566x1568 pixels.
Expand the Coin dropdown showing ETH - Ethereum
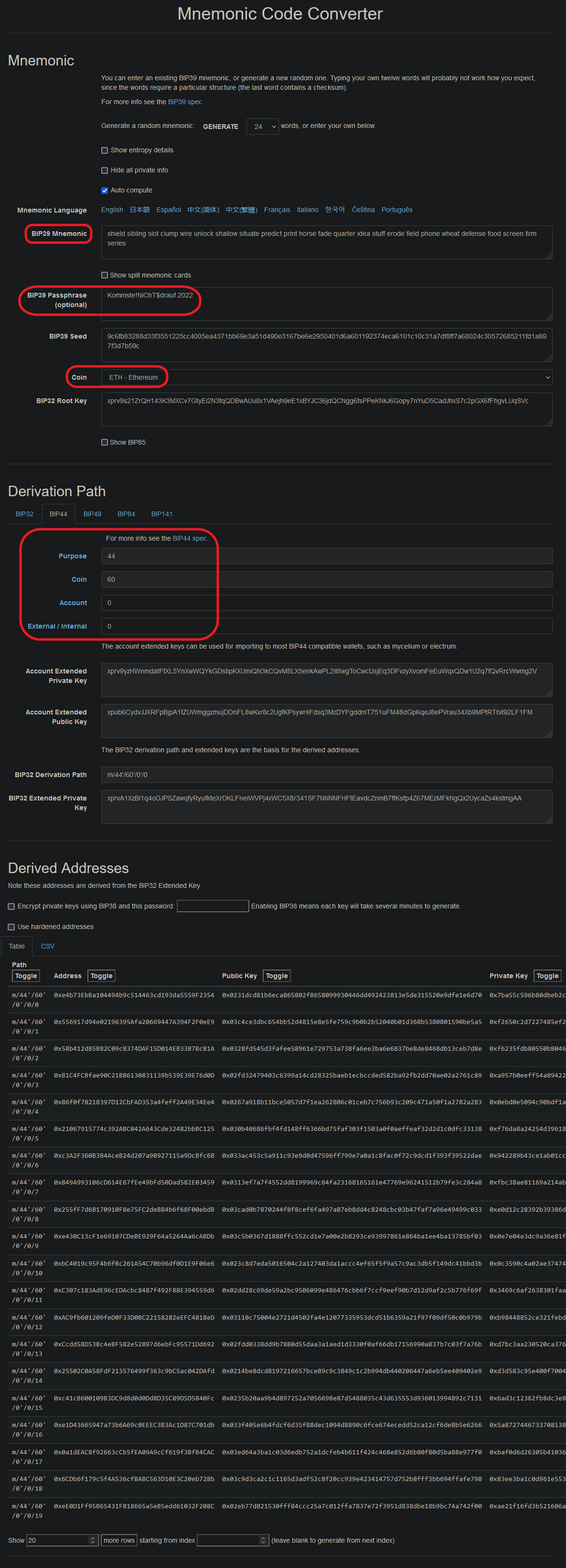pyautogui.click(x=326, y=377)
